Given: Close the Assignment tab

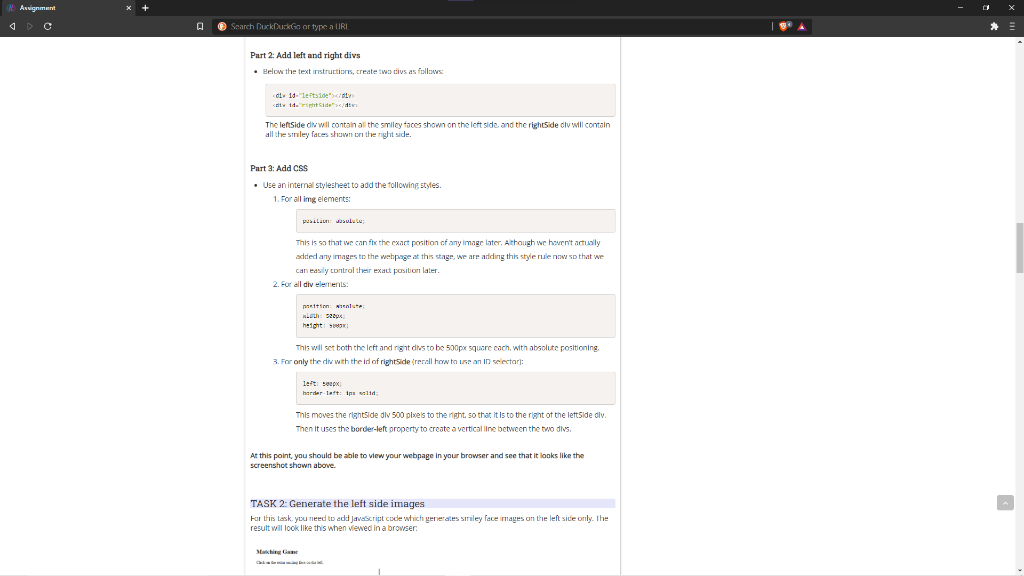Looking at the screenshot, I should [x=128, y=7].
